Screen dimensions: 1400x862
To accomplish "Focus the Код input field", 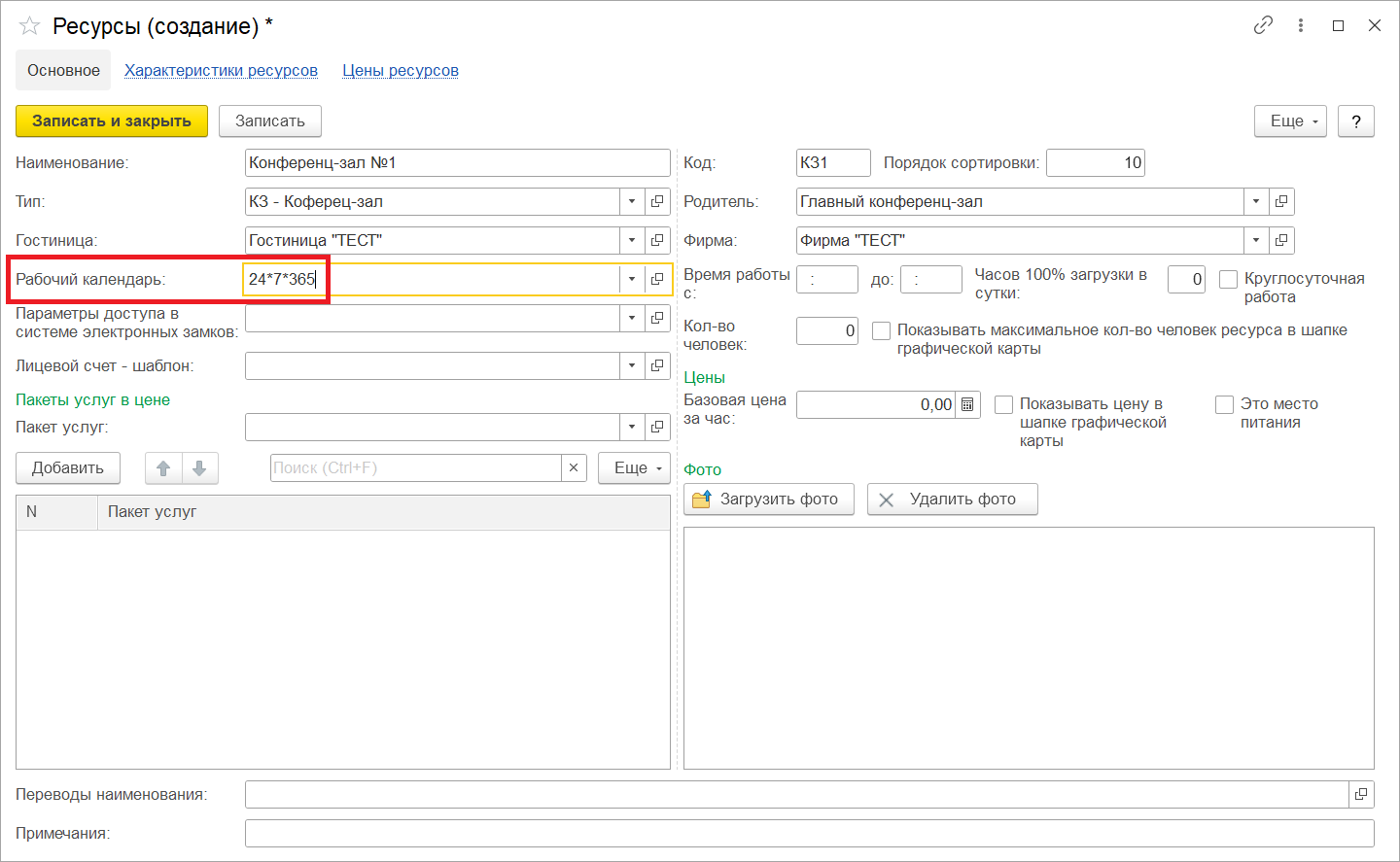I will point(833,162).
